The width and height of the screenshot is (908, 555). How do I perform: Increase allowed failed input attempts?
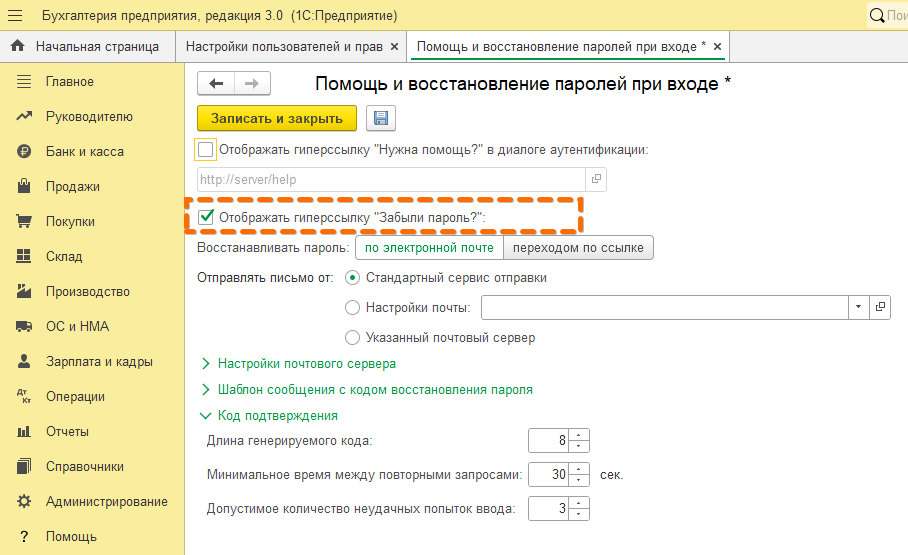[x=579, y=503]
